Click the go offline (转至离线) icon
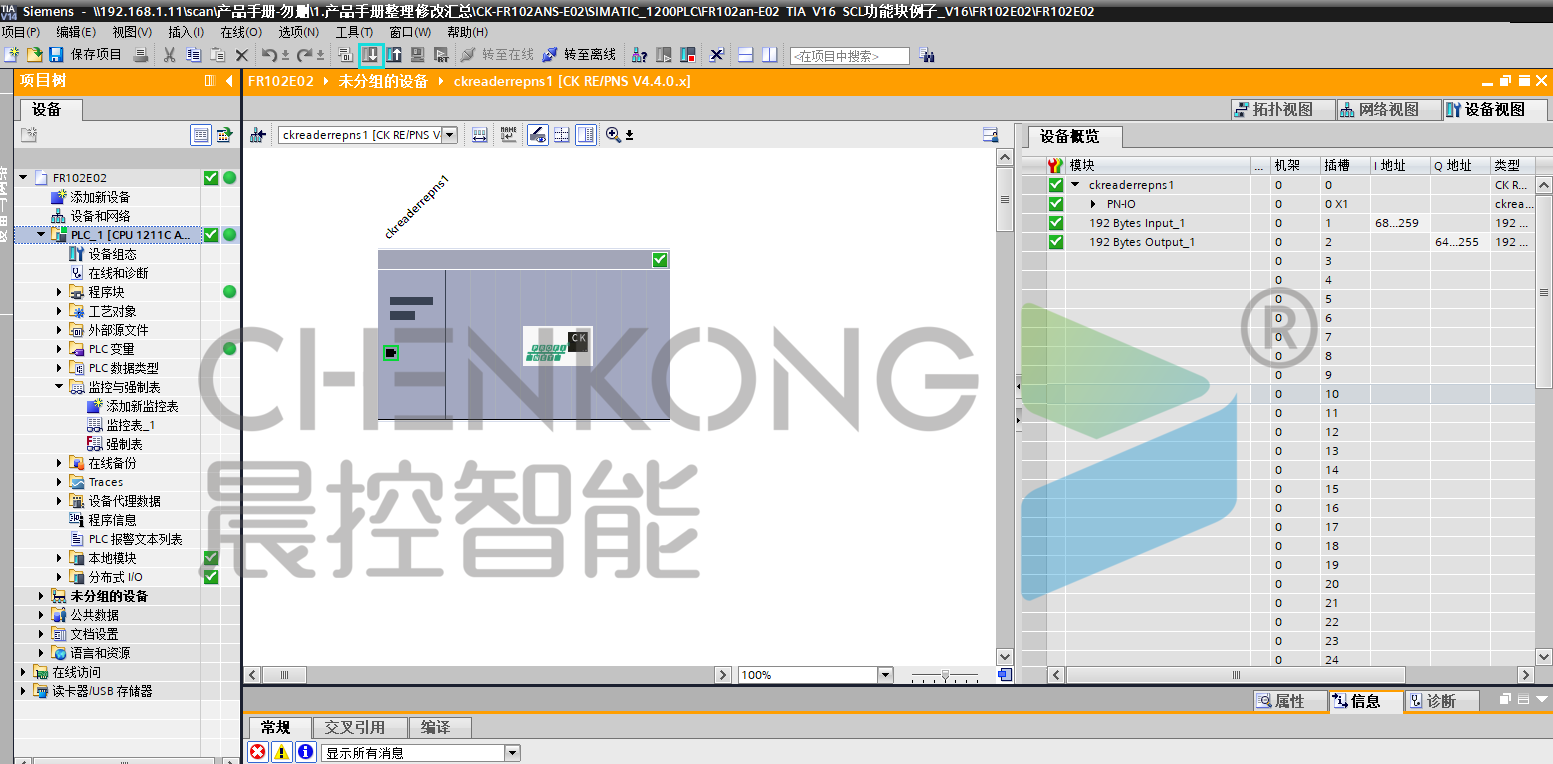The image size is (1553, 764). [x=550, y=54]
